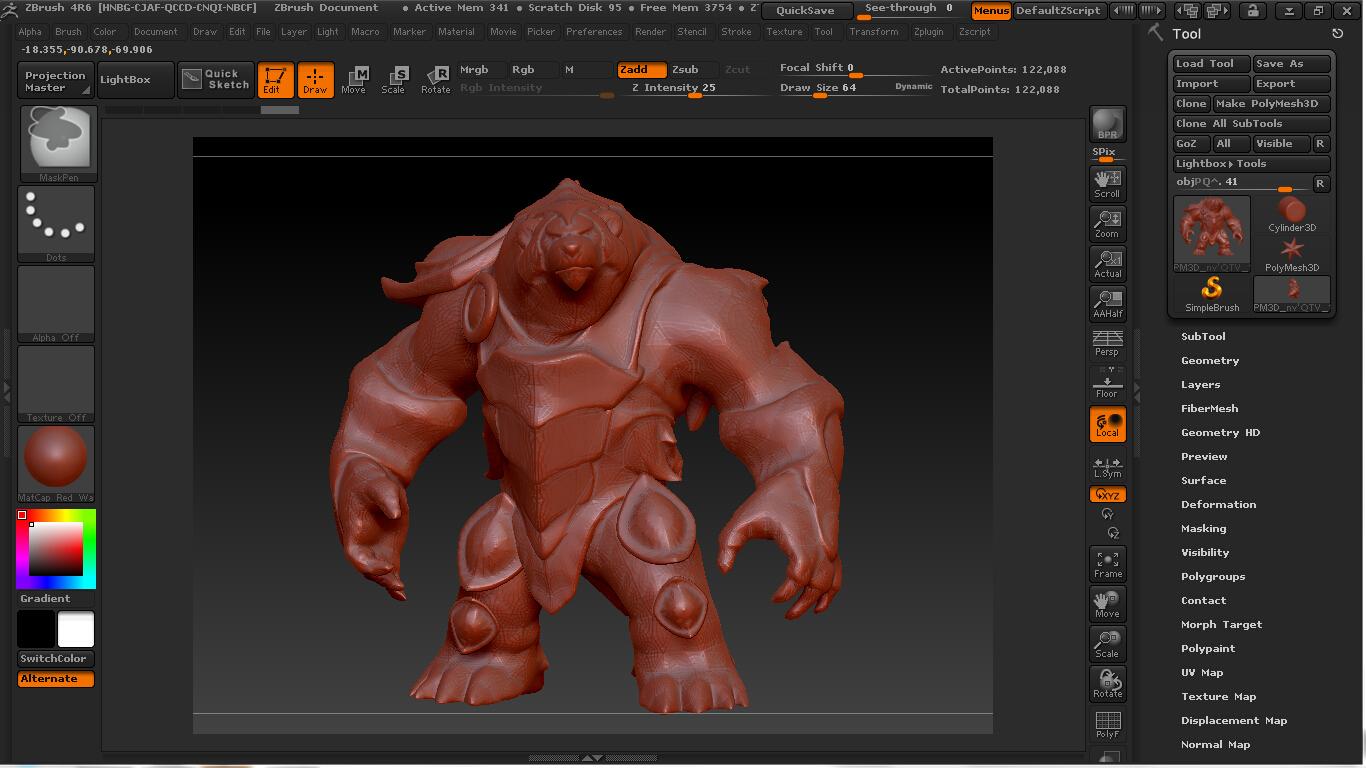Expand the Layers section

coord(1200,385)
